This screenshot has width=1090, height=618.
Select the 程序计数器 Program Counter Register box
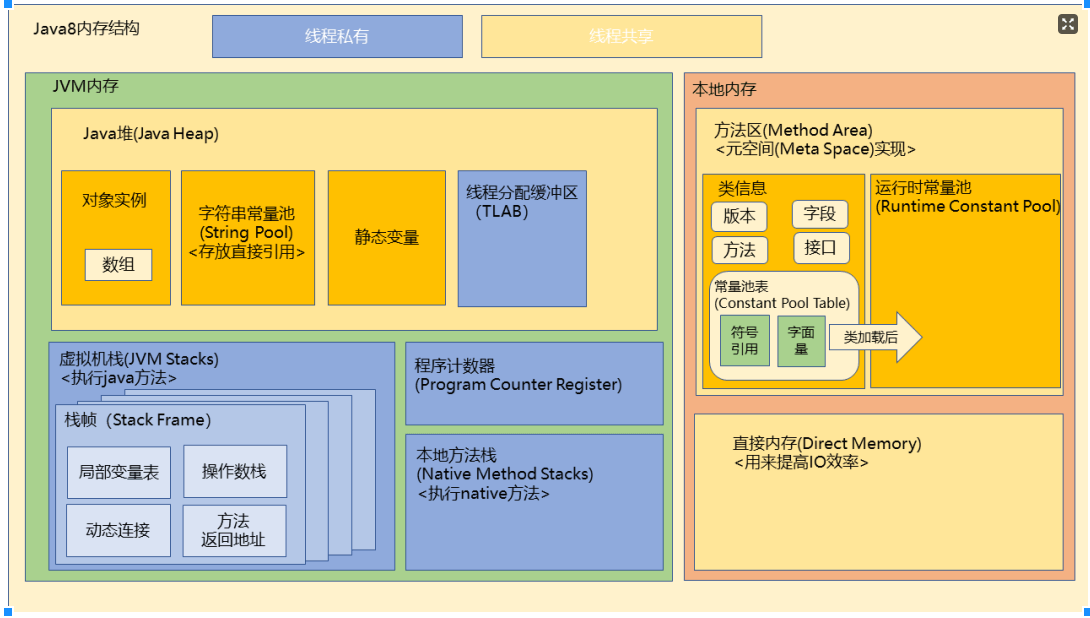tap(534, 383)
